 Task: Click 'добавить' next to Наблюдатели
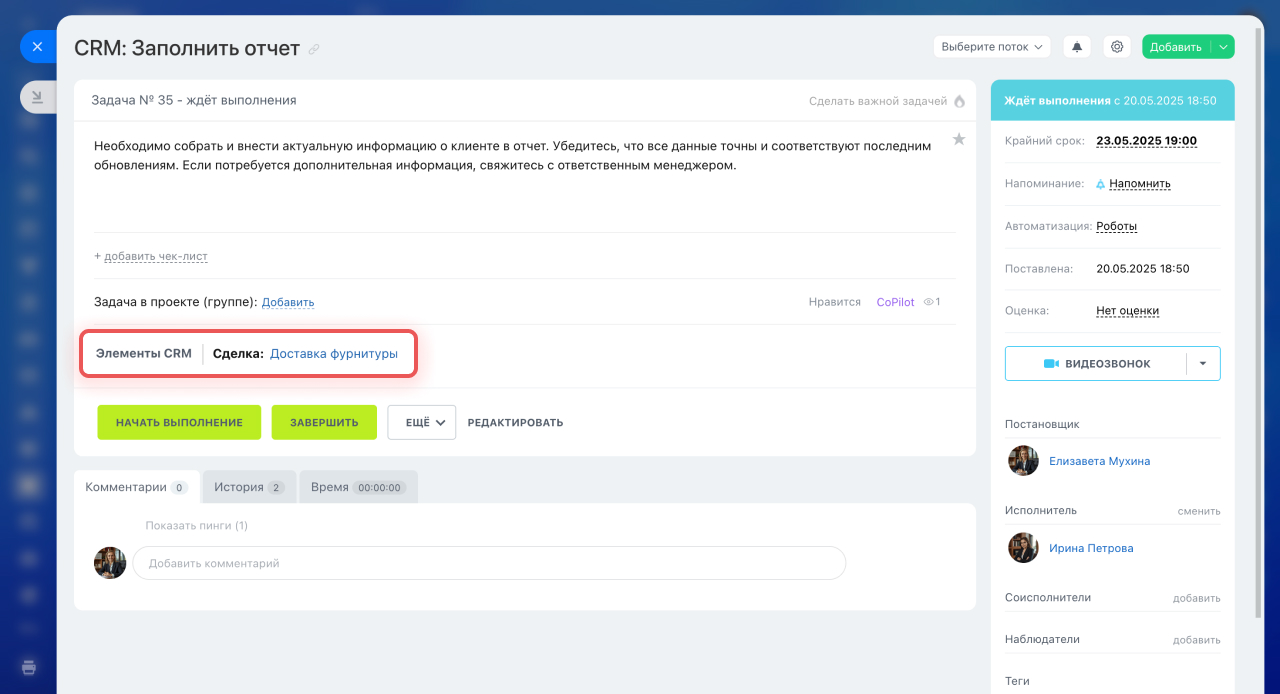(x=1197, y=640)
